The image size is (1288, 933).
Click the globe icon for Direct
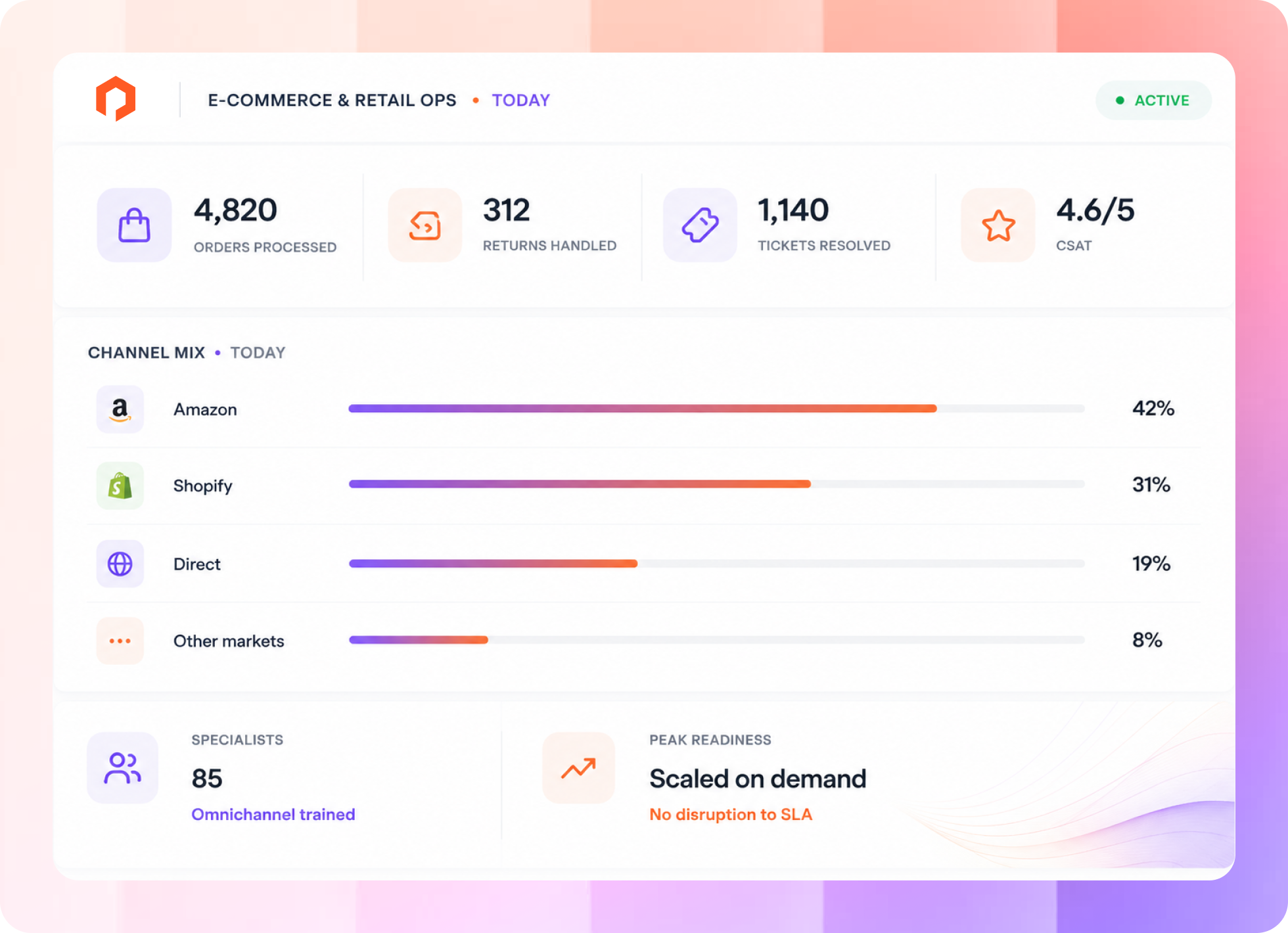(x=120, y=564)
